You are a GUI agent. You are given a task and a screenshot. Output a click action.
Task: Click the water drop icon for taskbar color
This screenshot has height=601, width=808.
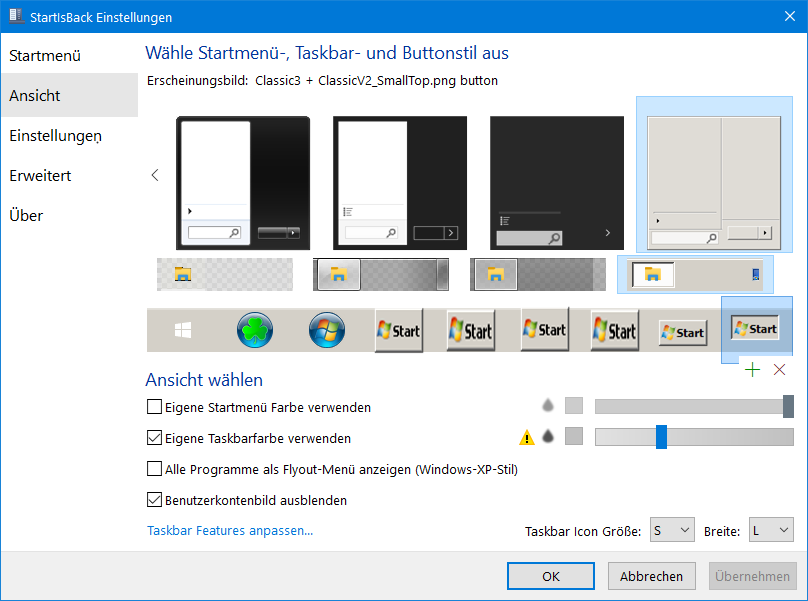click(548, 437)
